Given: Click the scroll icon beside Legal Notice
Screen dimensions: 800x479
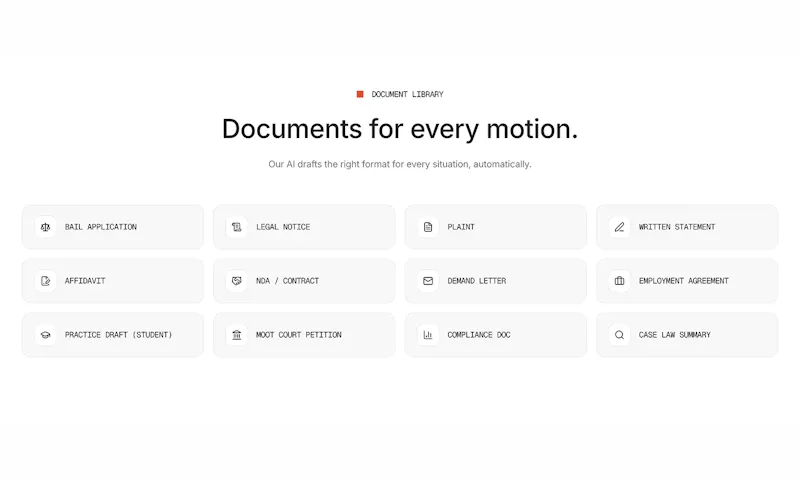Looking at the screenshot, I should coord(237,227).
